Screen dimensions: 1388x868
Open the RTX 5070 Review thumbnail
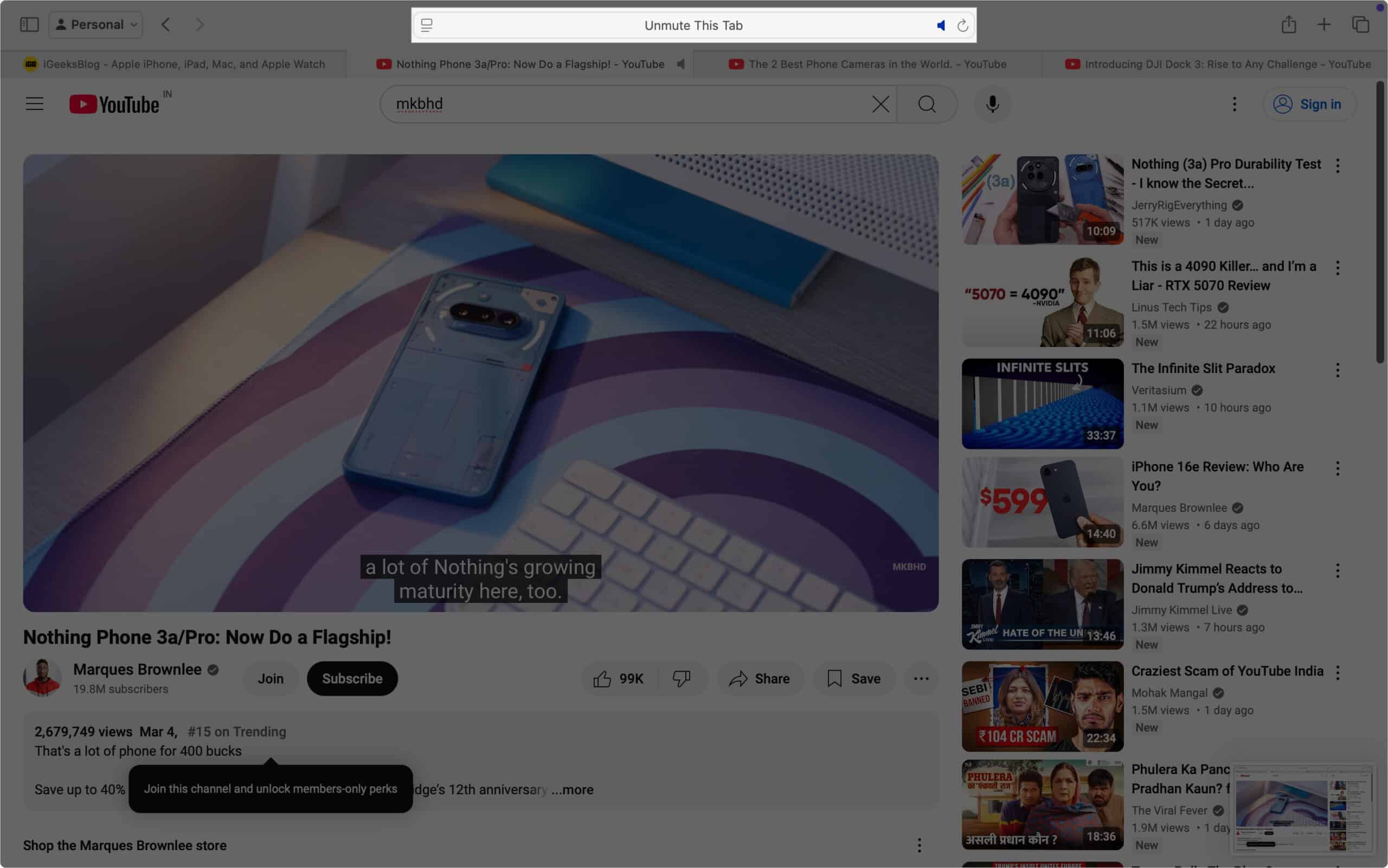[1043, 301]
